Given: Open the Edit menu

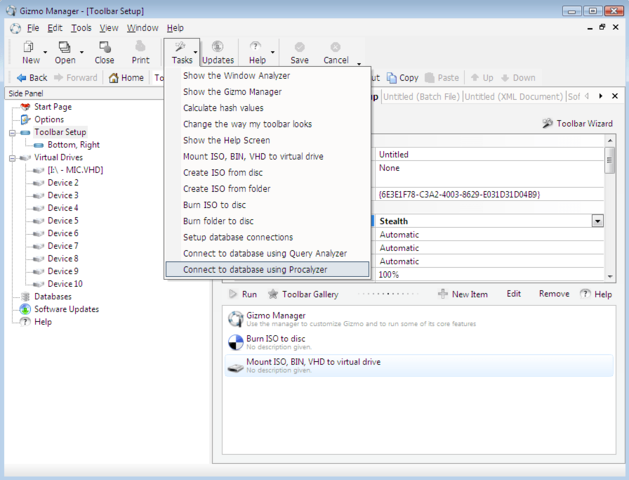Looking at the screenshot, I should [55, 28].
